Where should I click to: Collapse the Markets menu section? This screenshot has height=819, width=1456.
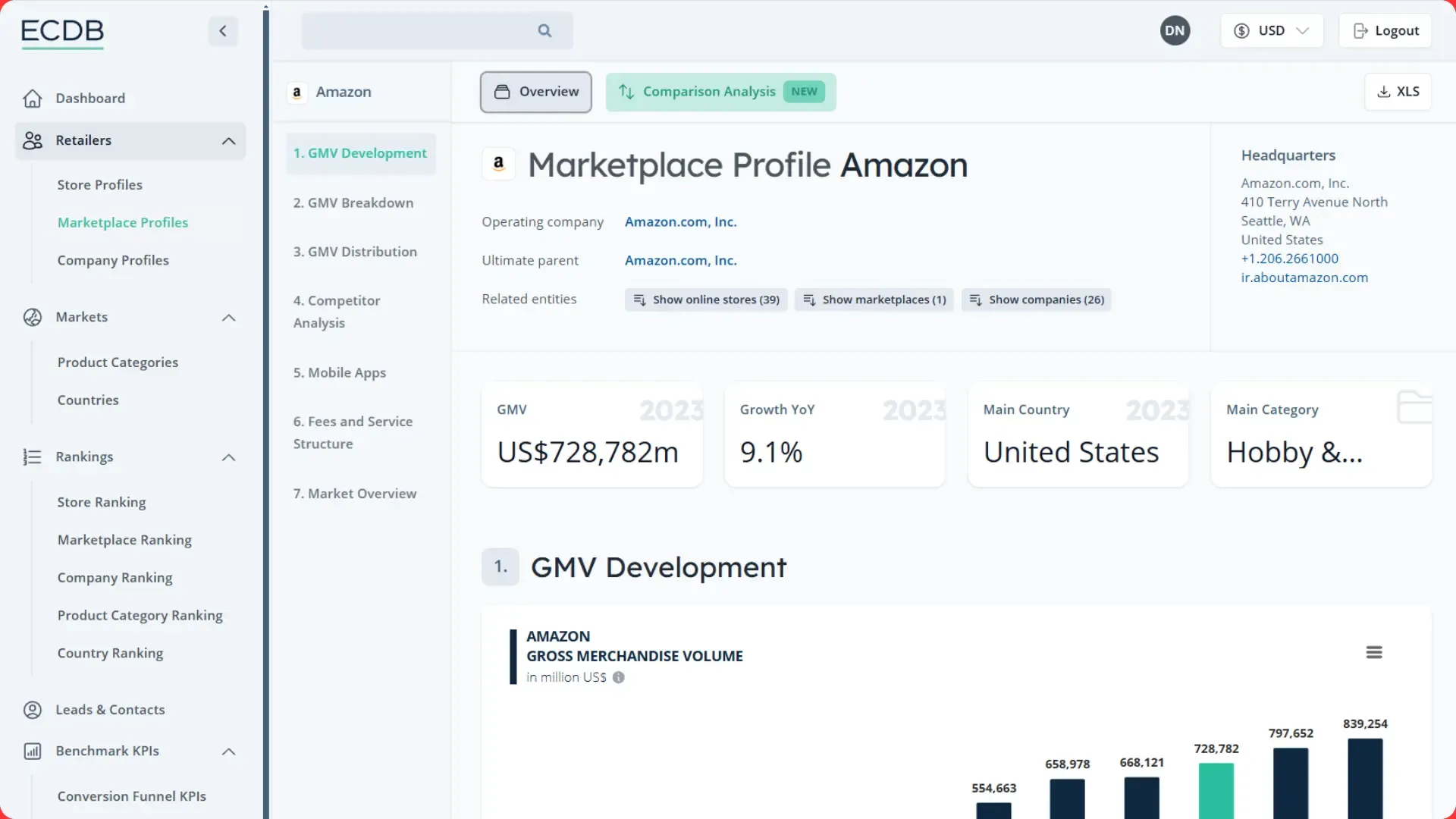(x=228, y=318)
